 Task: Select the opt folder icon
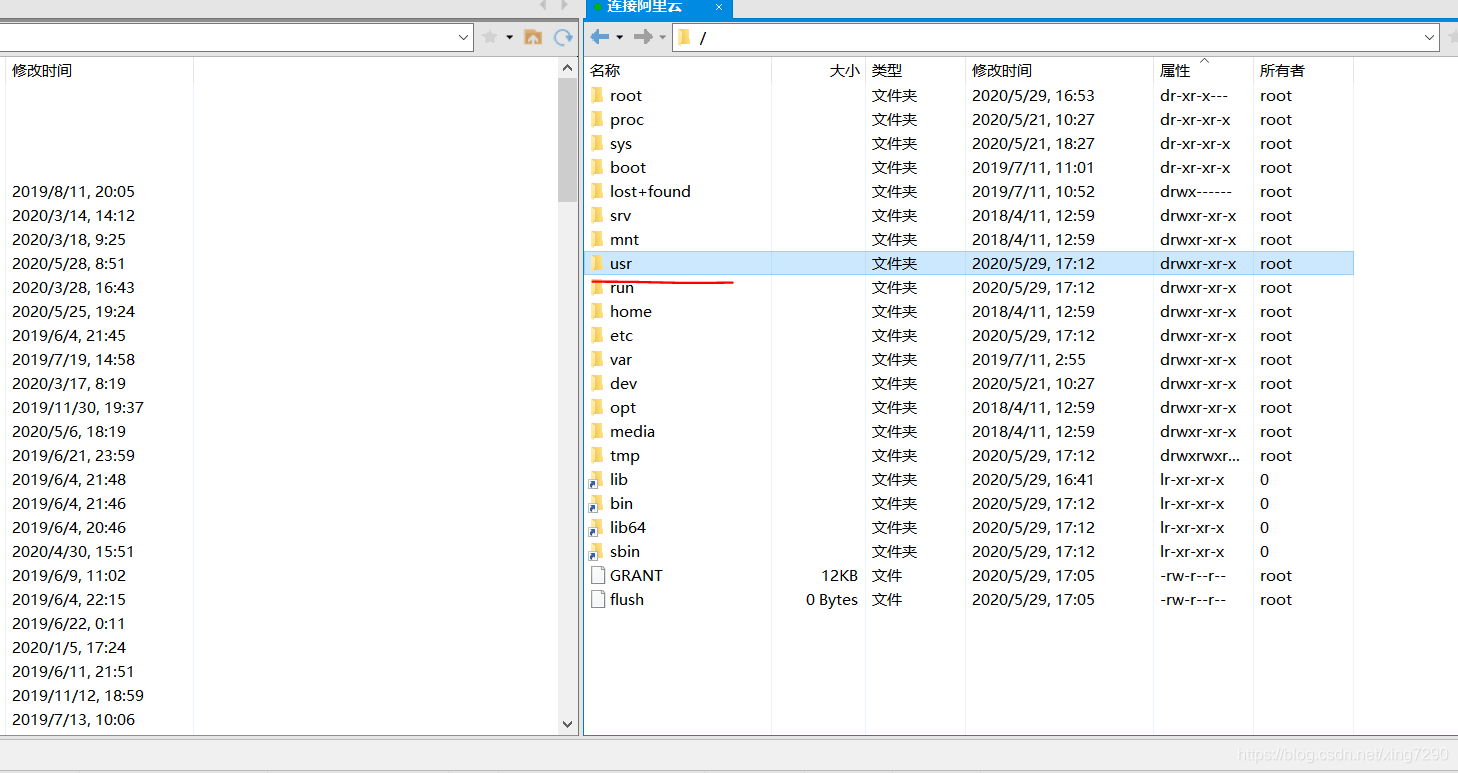click(x=597, y=407)
